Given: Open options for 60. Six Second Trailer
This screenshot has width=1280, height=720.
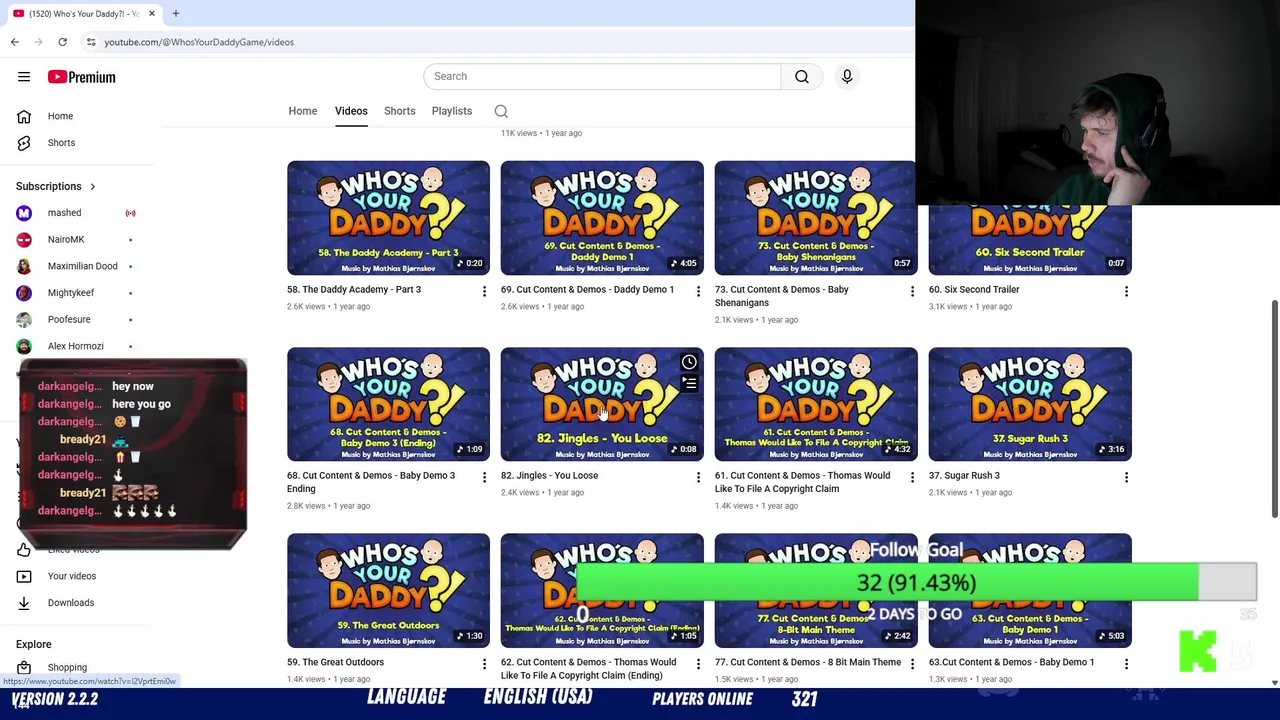Looking at the screenshot, I should [x=1126, y=291].
